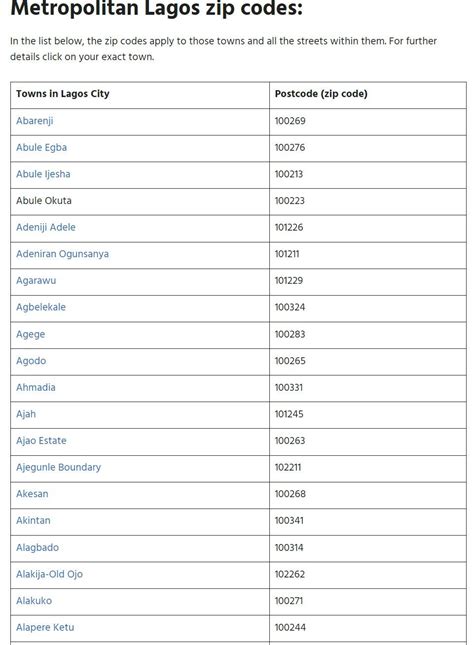Click the Abule Ijesha link
The width and height of the screenshot is (474, 645).
point(43,174)
